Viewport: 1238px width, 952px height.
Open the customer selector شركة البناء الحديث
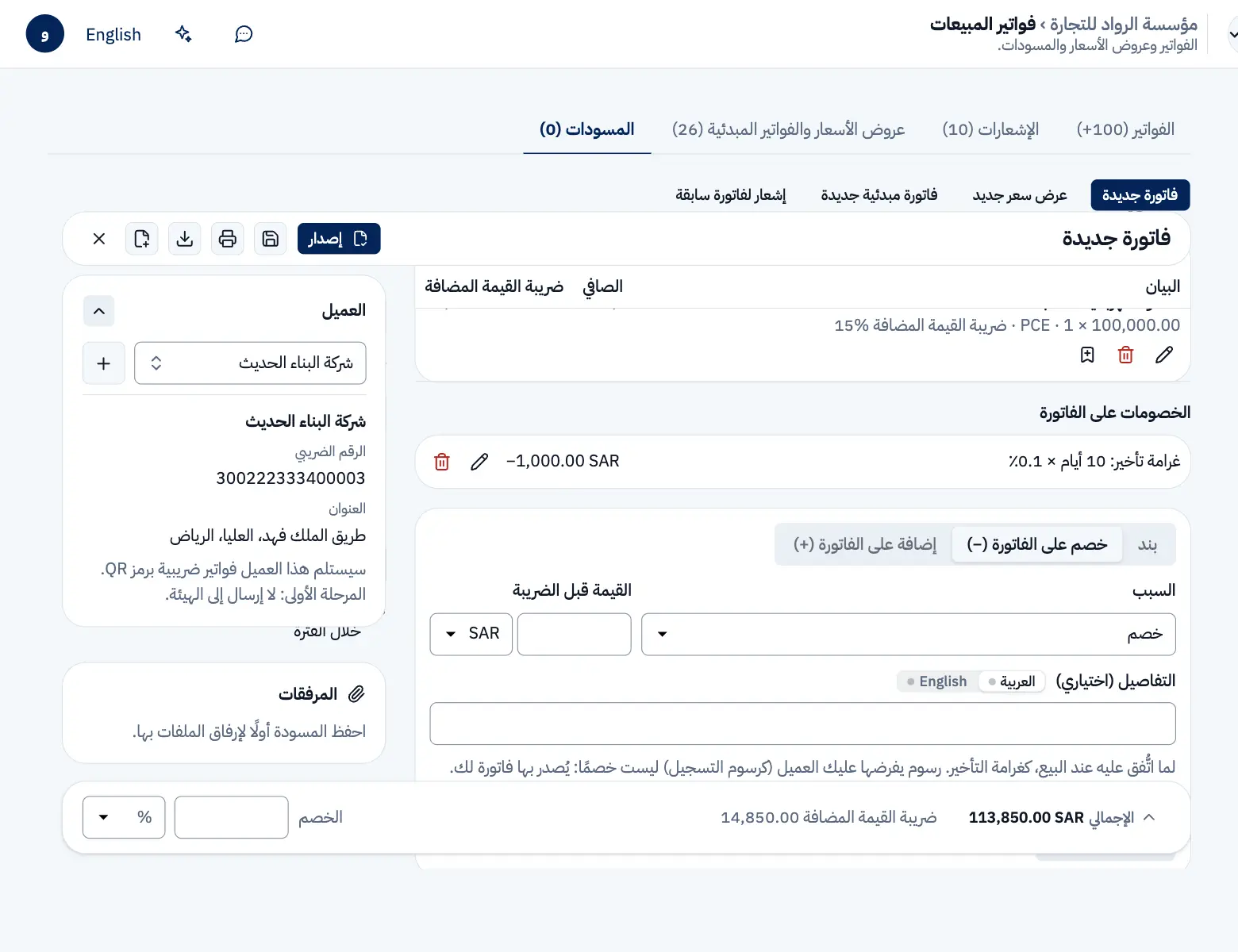(x=250, y=363)
